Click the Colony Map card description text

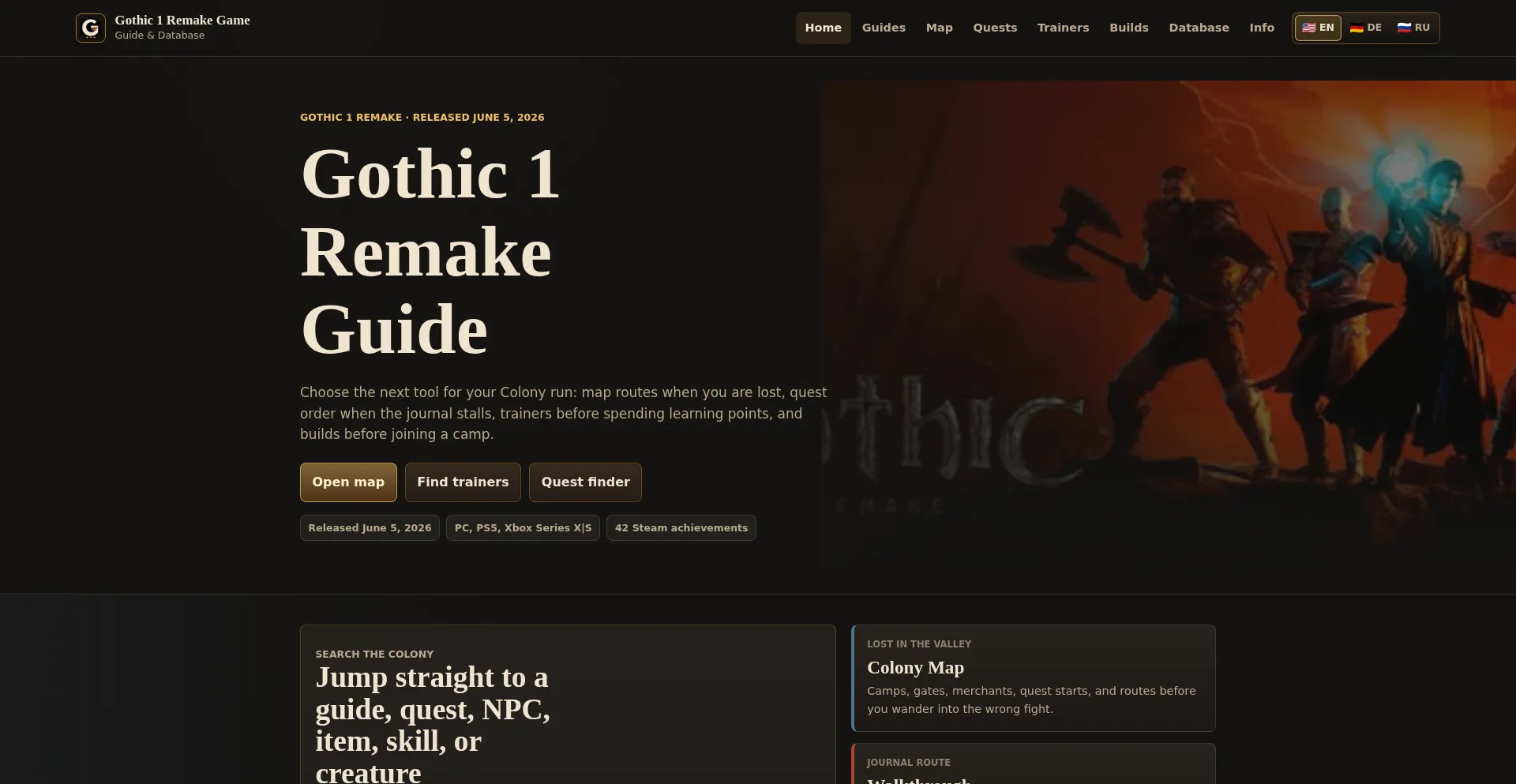point(1031,700)
